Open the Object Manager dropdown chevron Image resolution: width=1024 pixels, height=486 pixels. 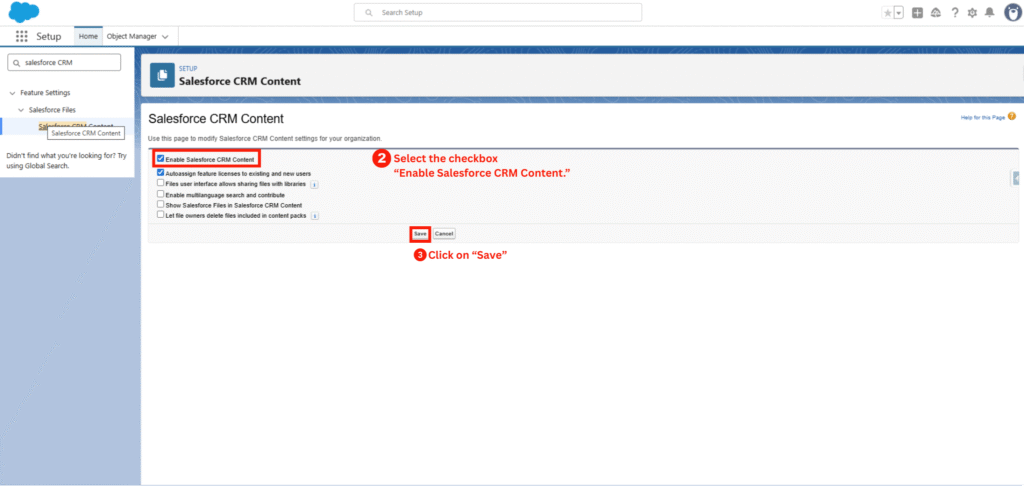[165, 37]
